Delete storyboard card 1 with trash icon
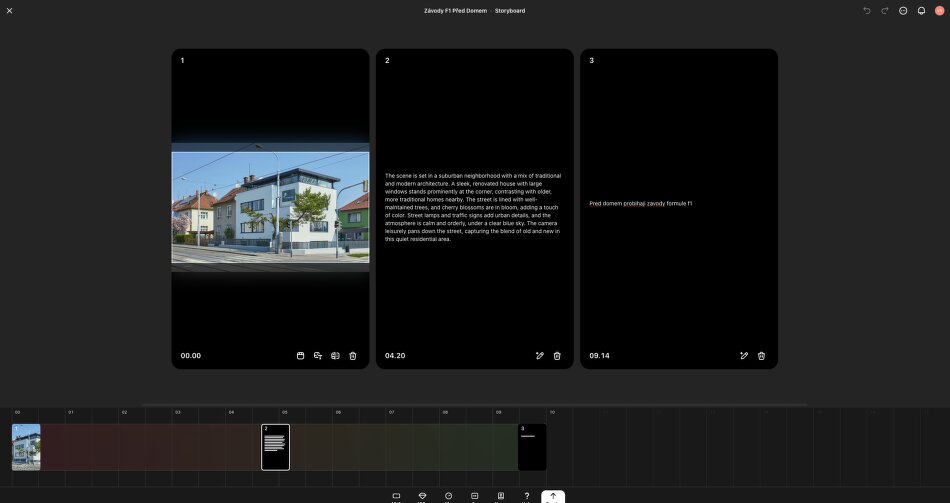Viewport: 950px width, 503px height. pyautogui.click(x=353, y=356)
